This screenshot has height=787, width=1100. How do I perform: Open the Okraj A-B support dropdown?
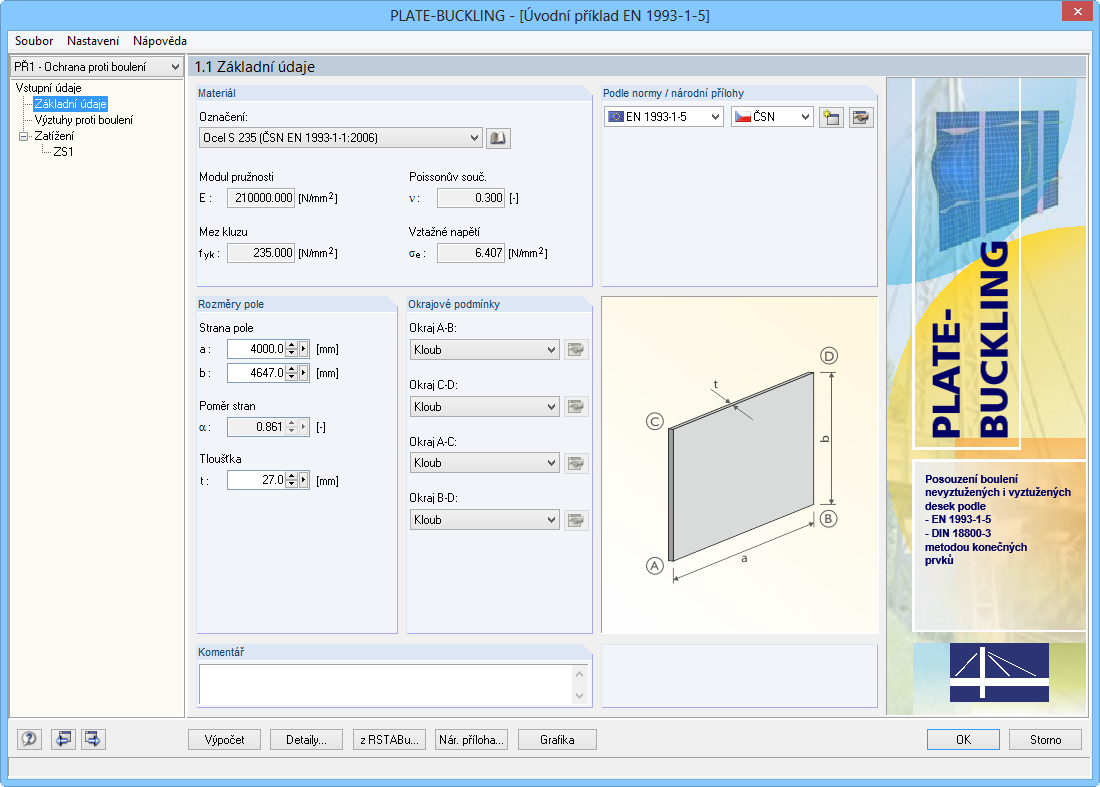click(x=484, y=349)
